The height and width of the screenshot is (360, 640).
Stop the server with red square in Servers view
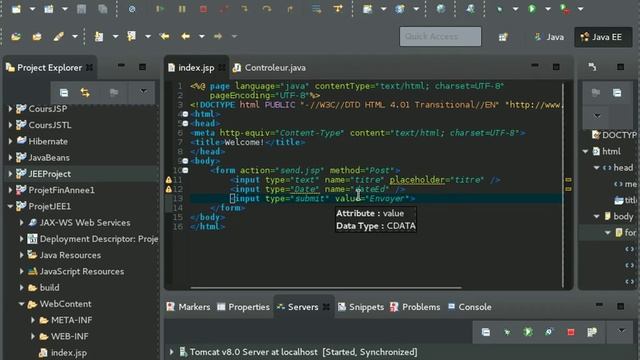[571, 332]
